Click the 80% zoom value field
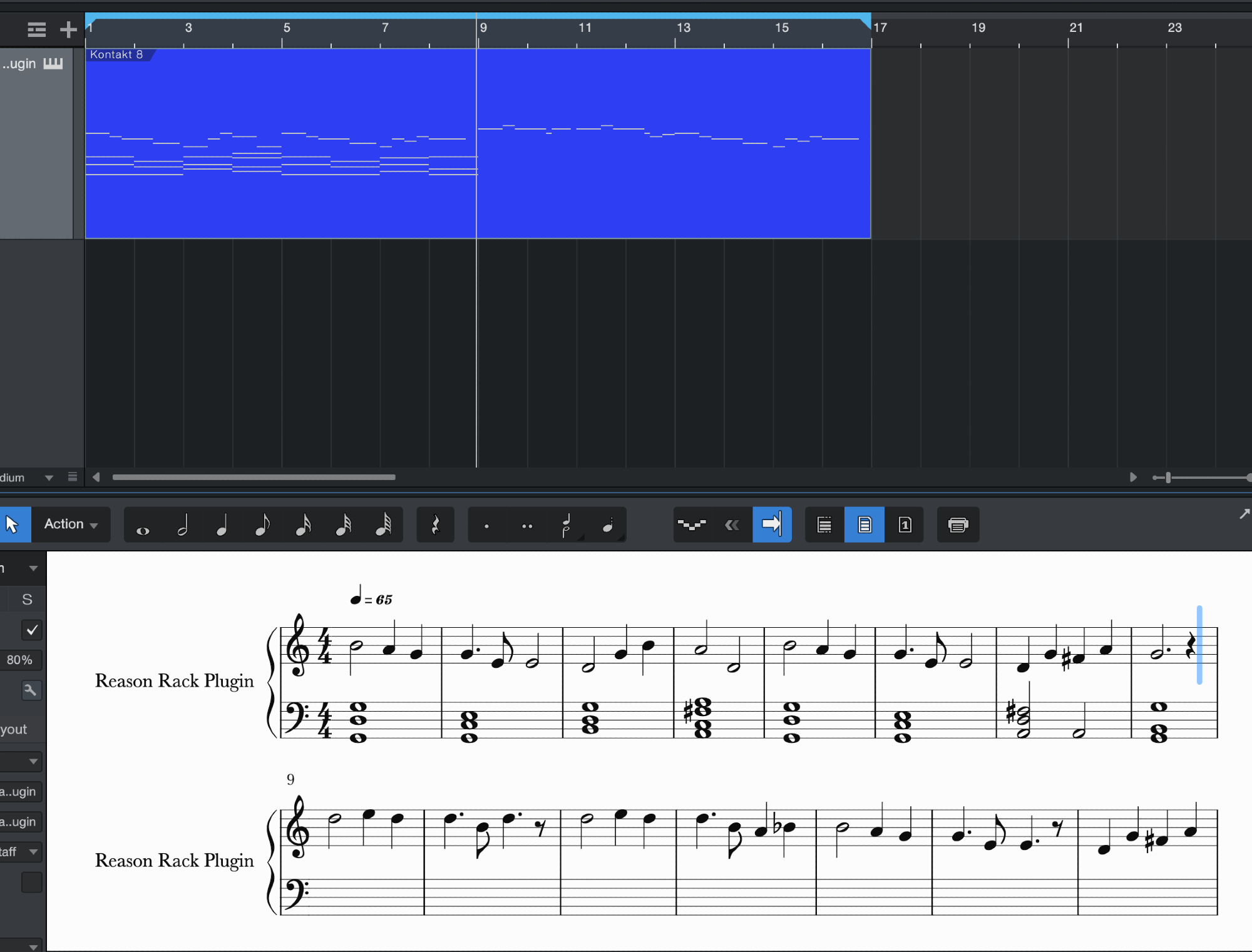This screenshot has width=1252, height=952. click(20, 660)
